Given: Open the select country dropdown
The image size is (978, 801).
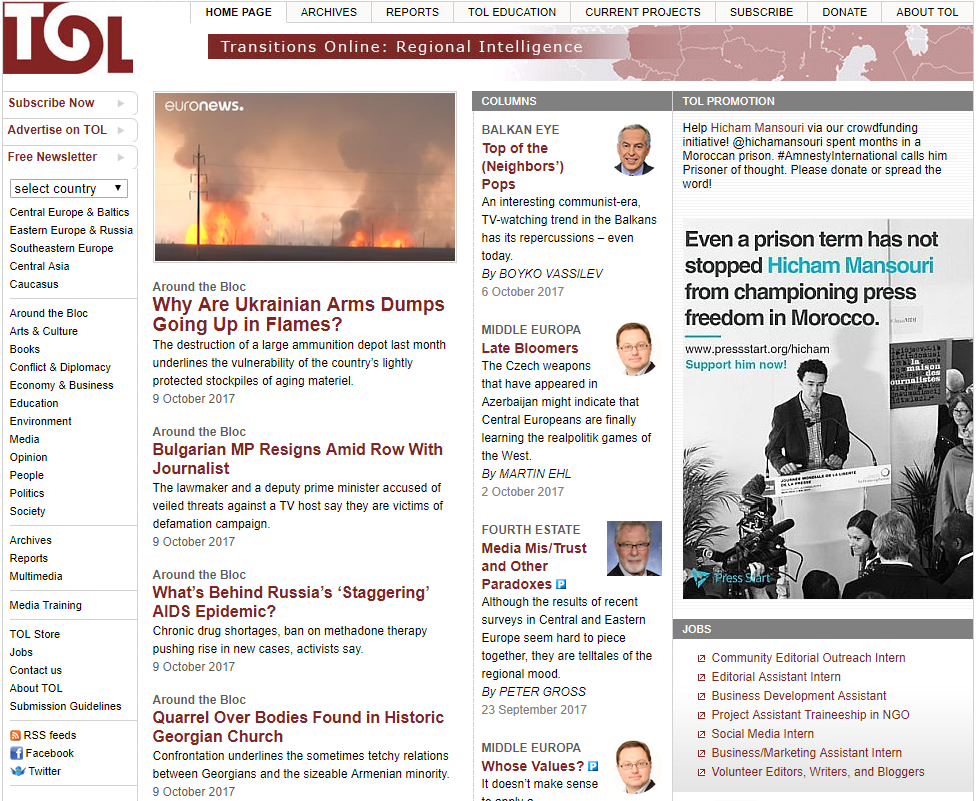Looking at the screenshot, I should click(69, 188).
